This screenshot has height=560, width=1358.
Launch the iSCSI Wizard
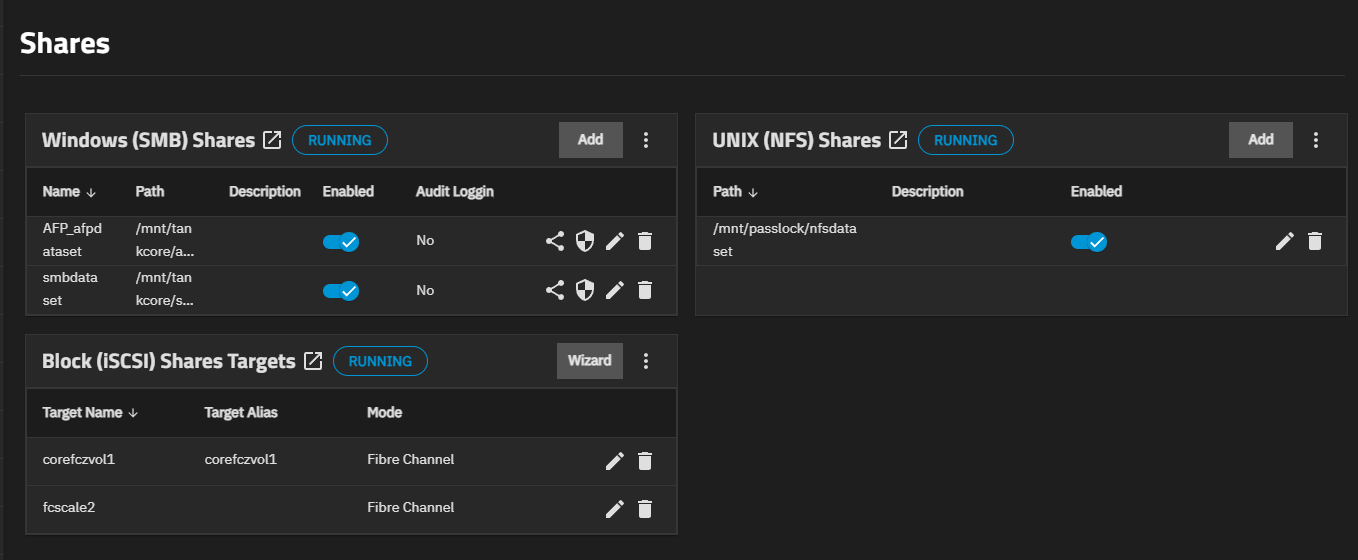click(589, 361)
